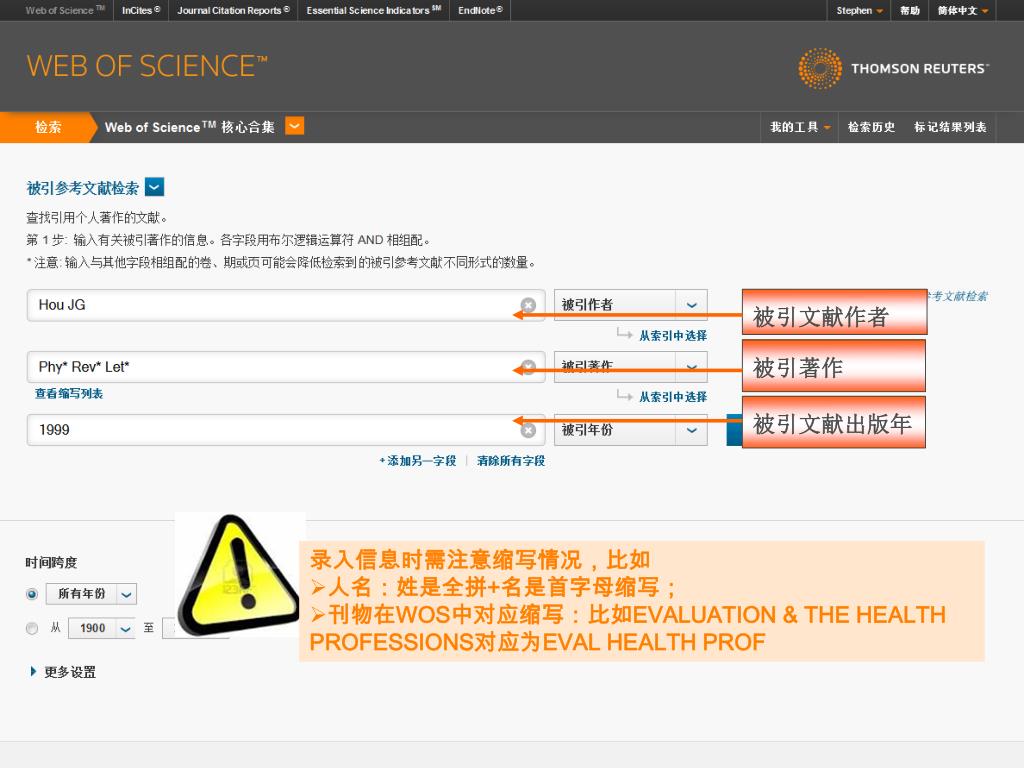The width and height of the screenshot is (1024, 768).
Task: Clear the Hou JG author field
Action: [x=528, y=305]
